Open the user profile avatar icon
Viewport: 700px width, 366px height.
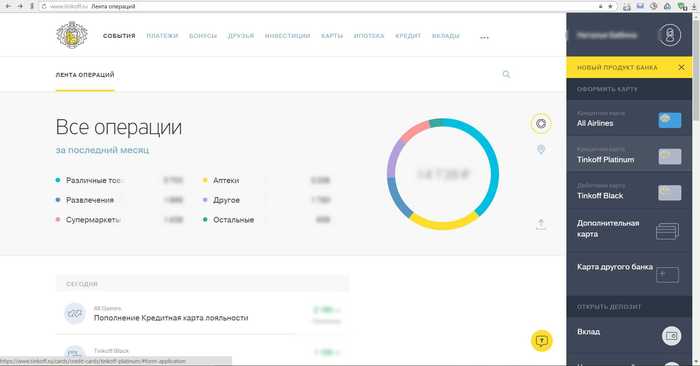click(x=669, y=35)
